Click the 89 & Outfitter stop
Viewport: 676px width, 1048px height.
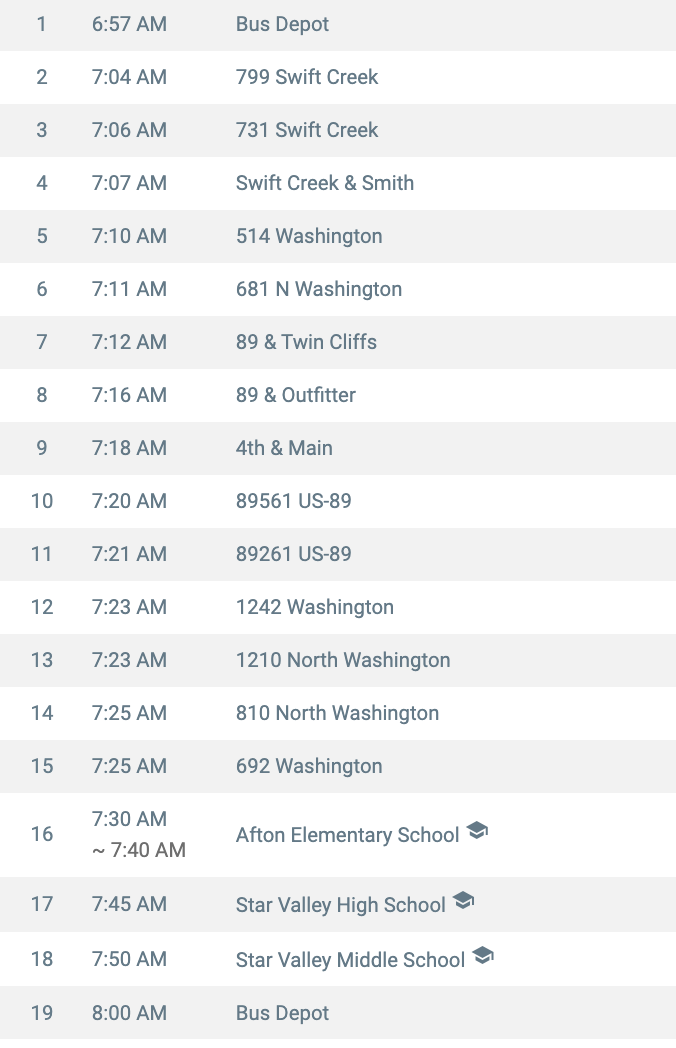[x=296, y=395]
